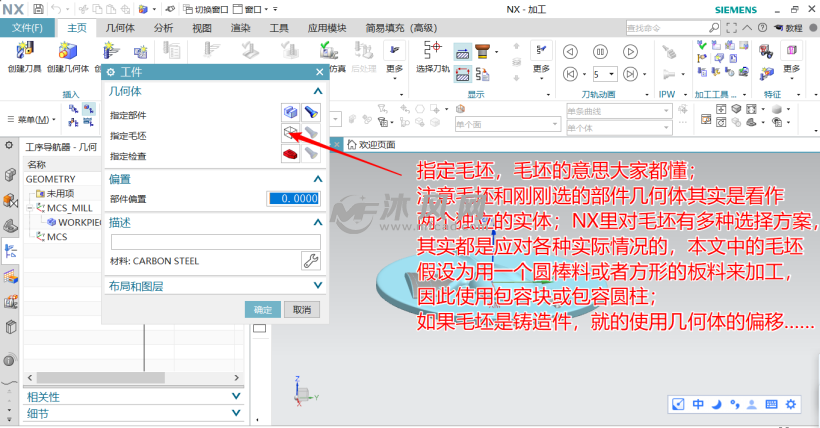Open material settings via the wrench icon
The width and height of the screenshot is (820, 428).
point(311,260)
